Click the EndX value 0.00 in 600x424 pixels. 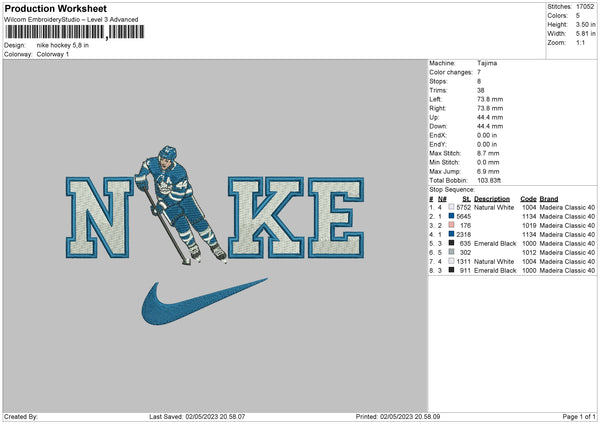[487, 135]
